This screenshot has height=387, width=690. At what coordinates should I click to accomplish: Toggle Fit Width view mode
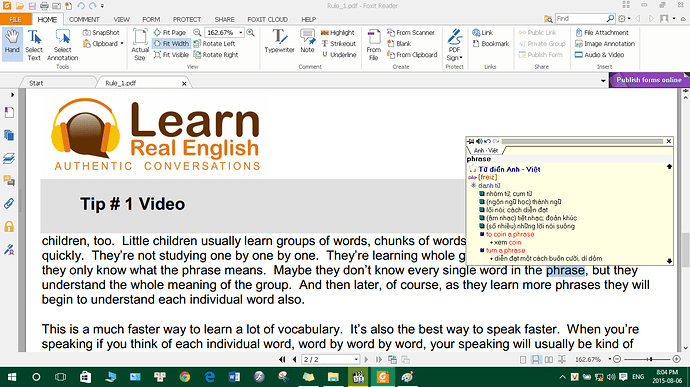click(x=171, y=44)
